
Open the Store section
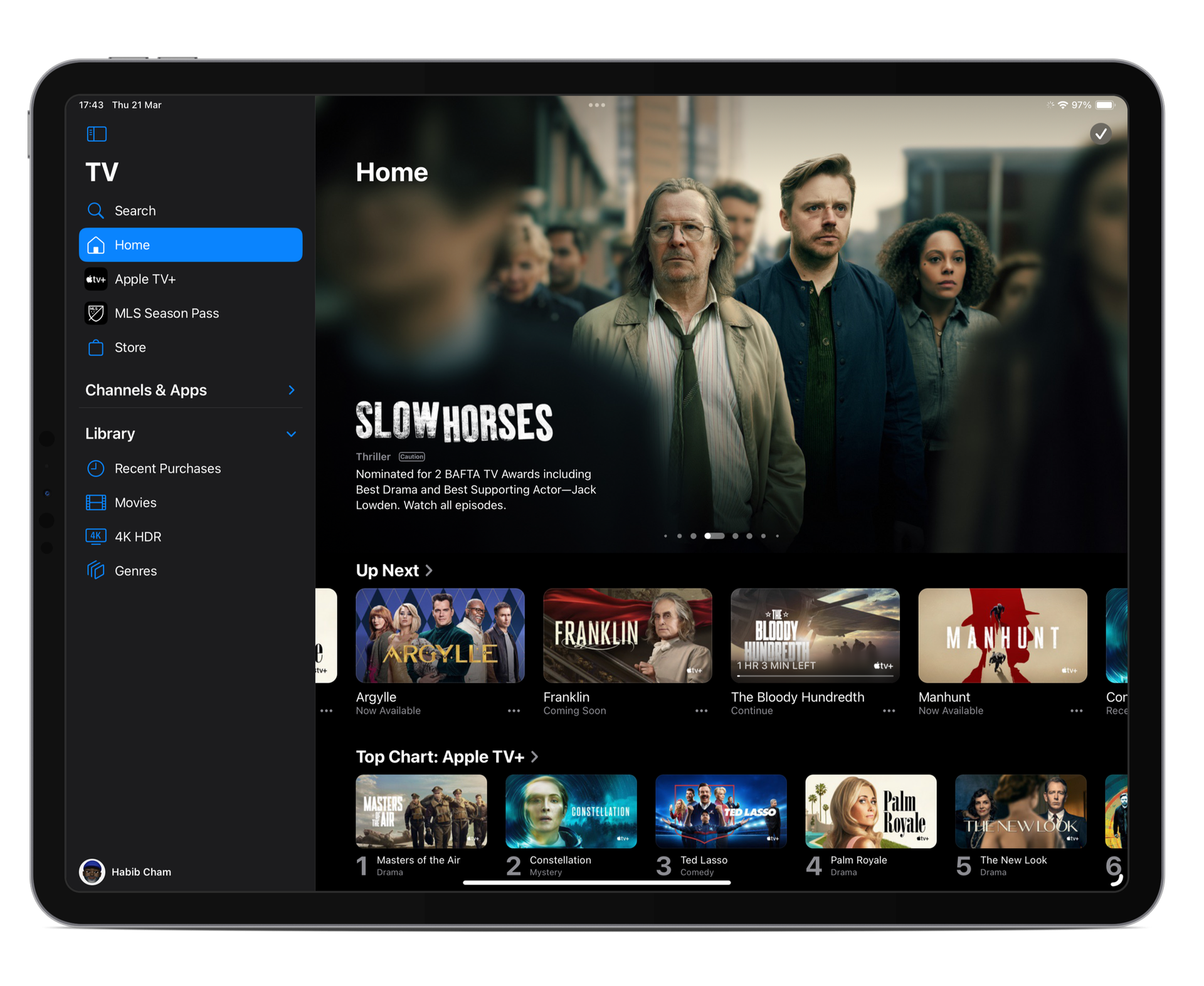coord(95,347)
